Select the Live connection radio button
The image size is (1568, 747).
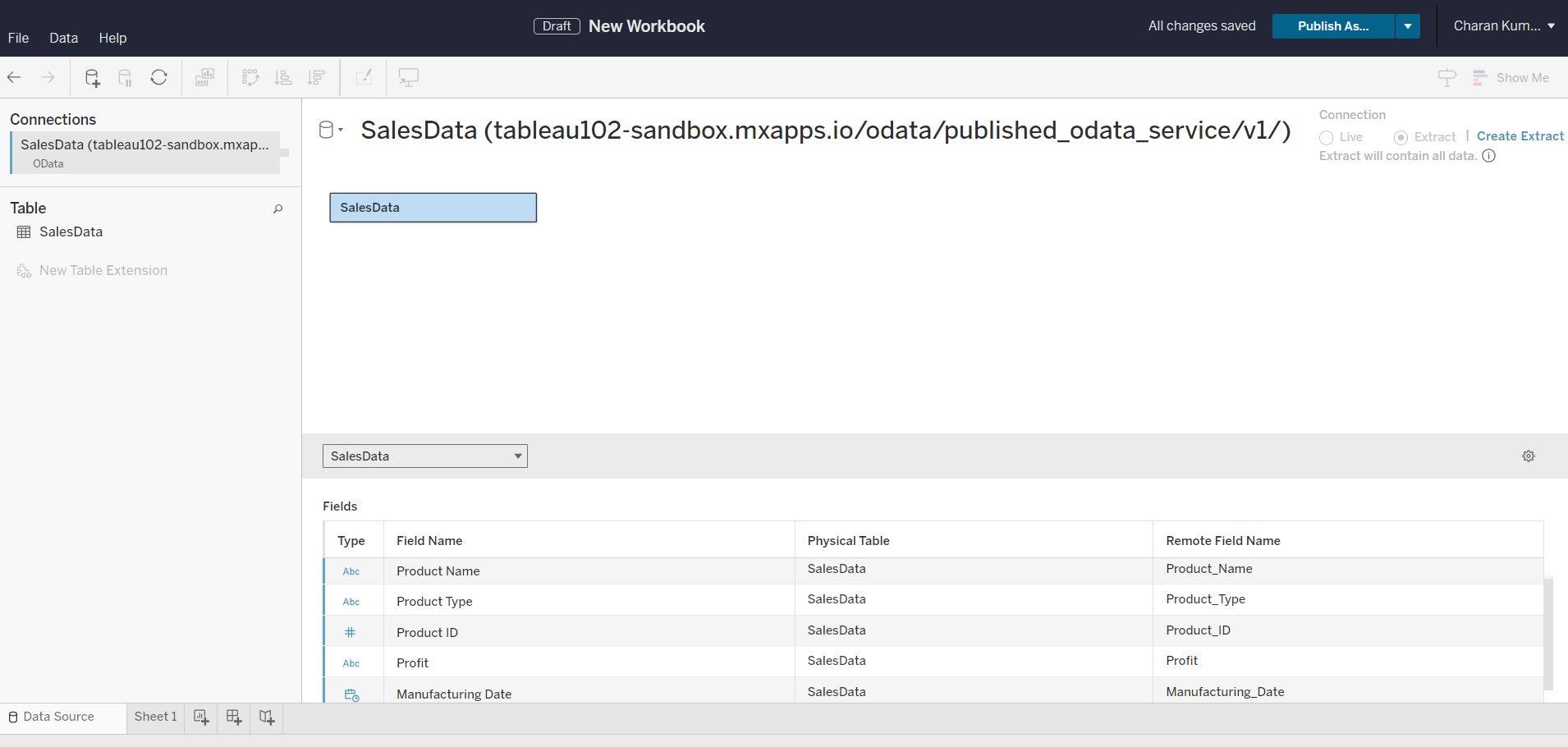(1325, 137)
